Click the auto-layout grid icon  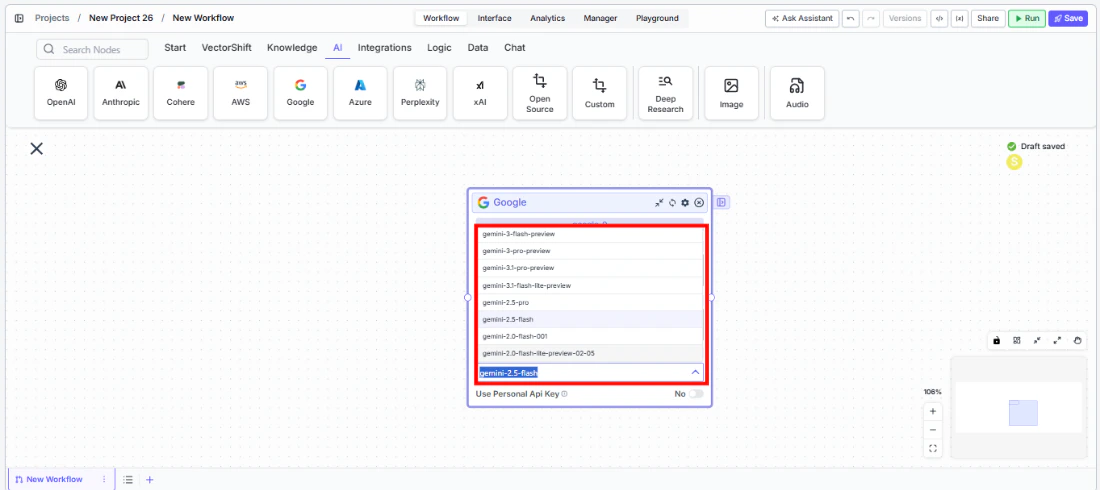tap(1017, 340)
